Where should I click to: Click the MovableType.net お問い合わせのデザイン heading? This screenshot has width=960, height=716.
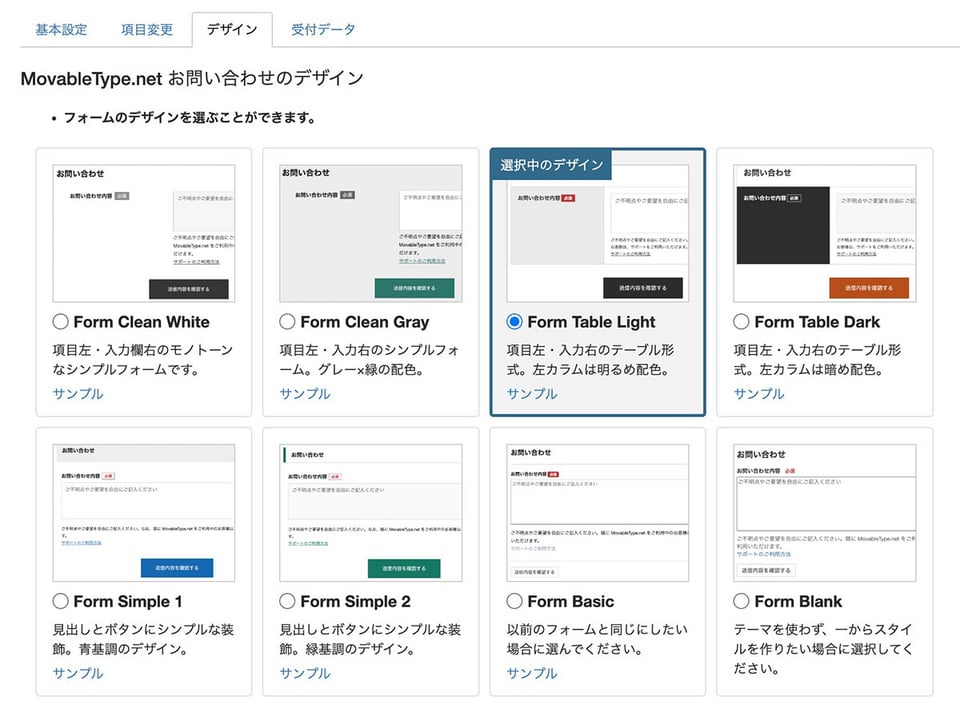(x=192, y=79)
